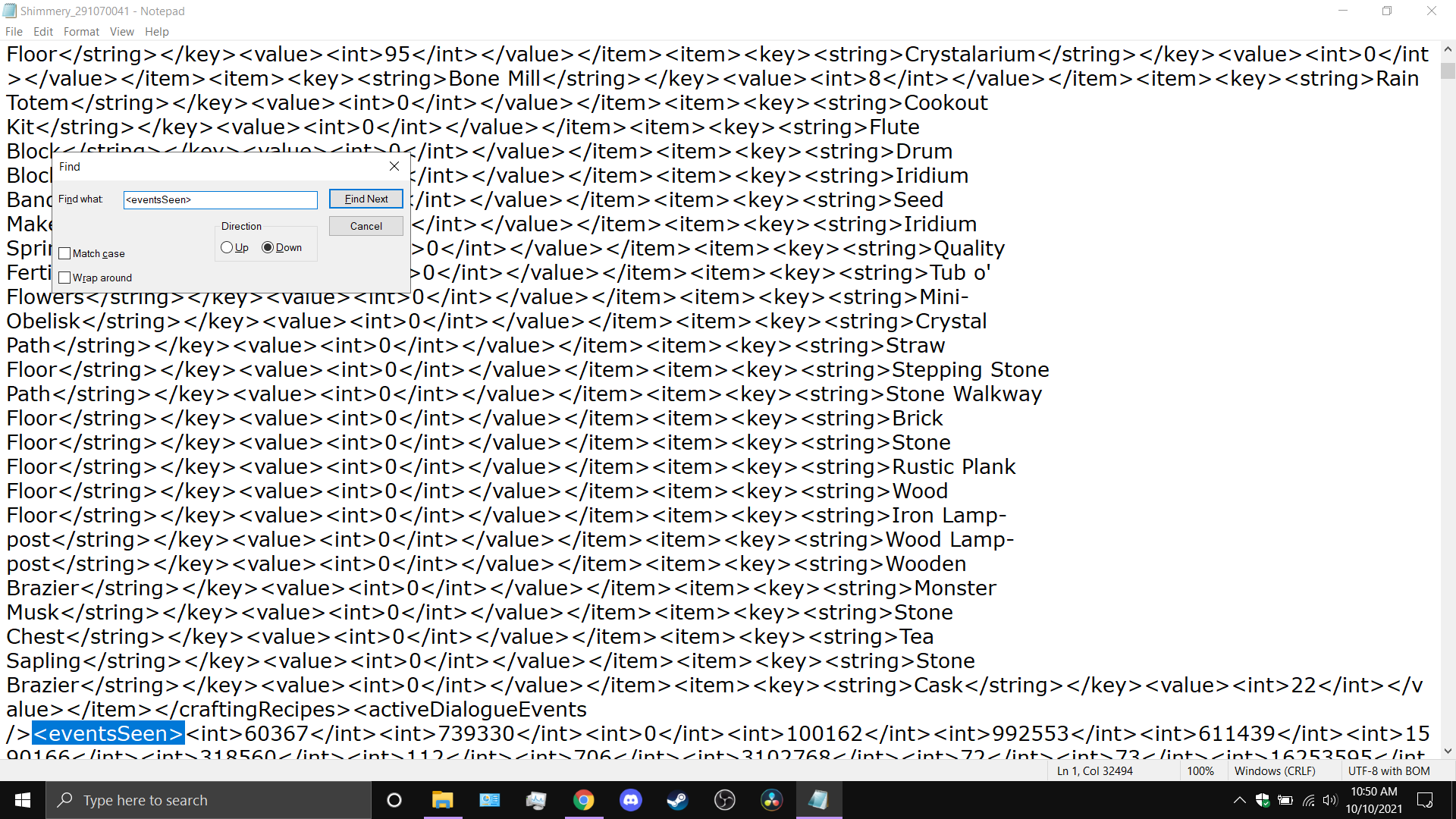Open File Explorer from the taskbar
Image resolution: width=1456 pixels, height=819 pixels.
tap(442, 800)
